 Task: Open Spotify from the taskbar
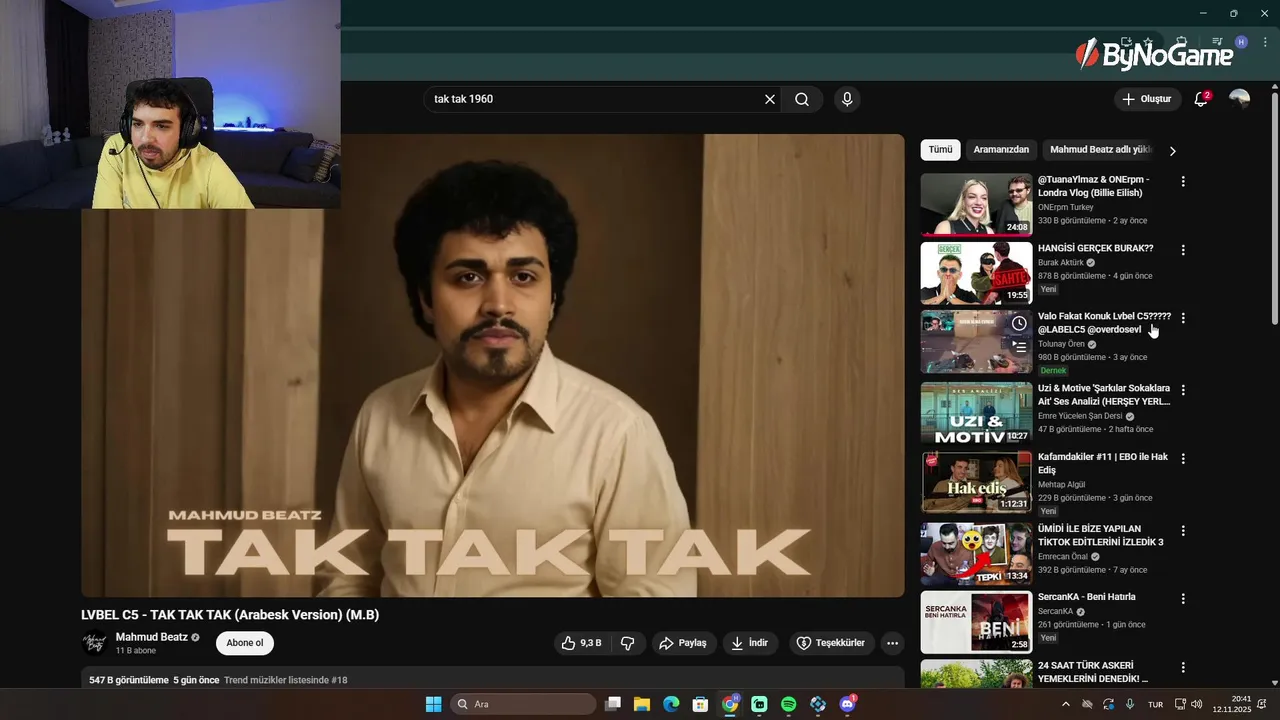point(788,704)
